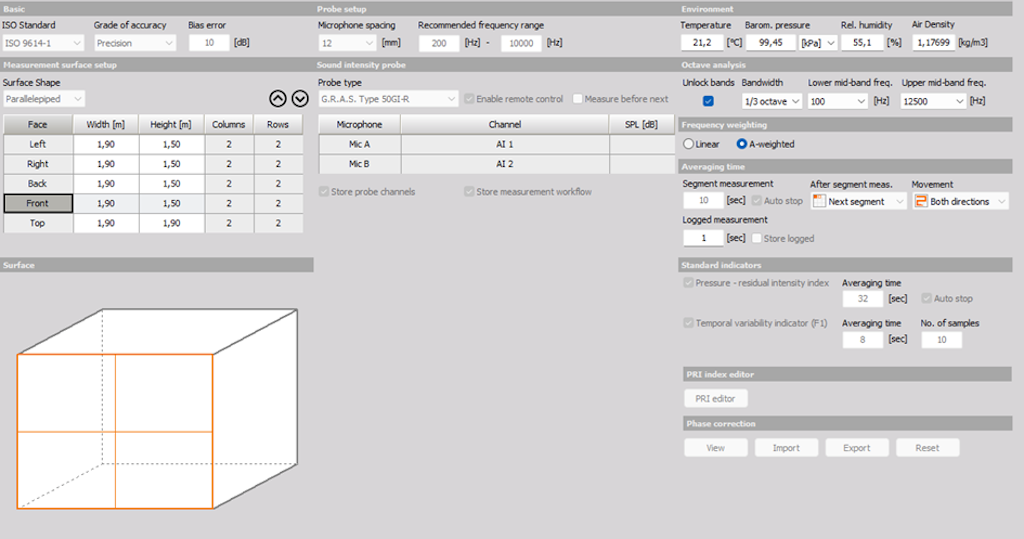Click the Left face Width cell
The width and height of the screenshot is (1024, 539).
[x=106, y=144]
